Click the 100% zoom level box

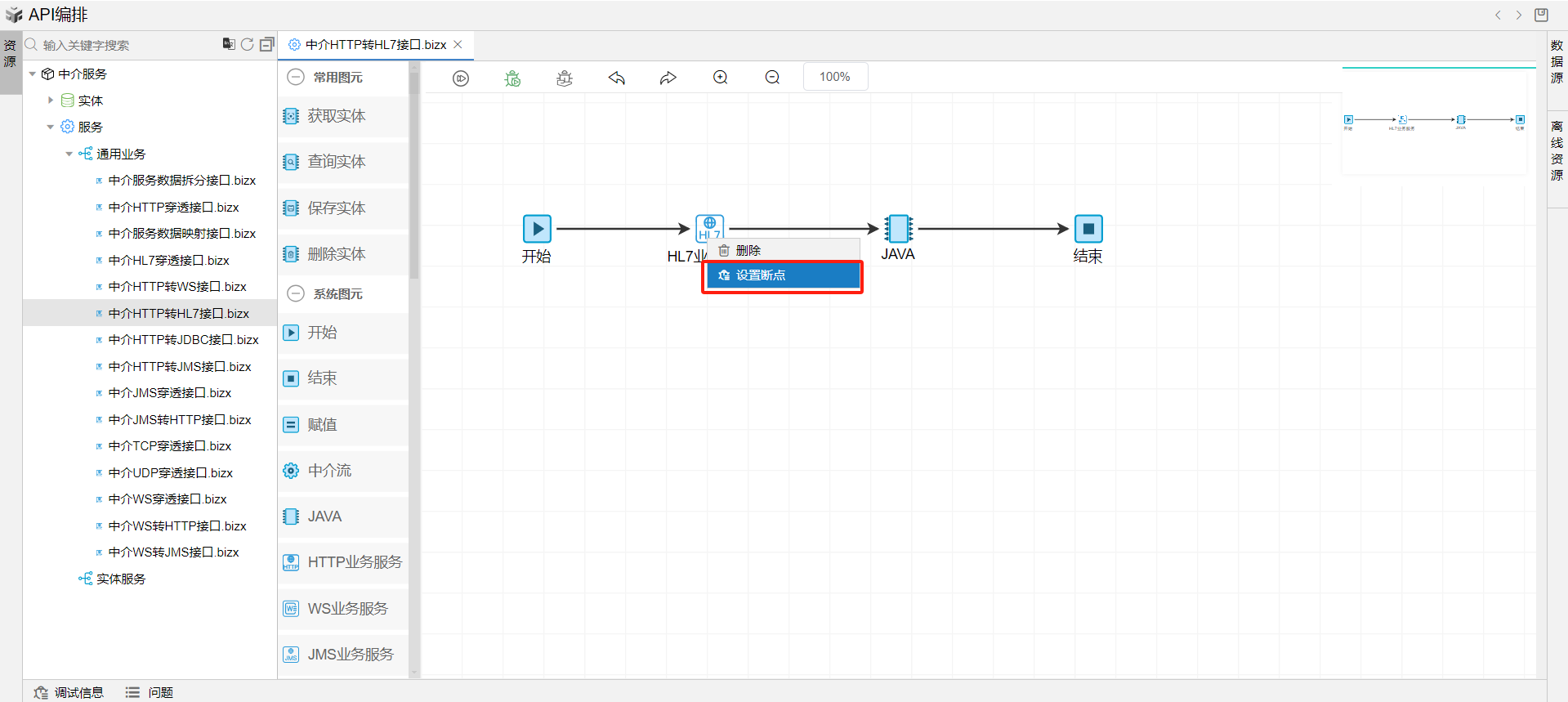pyautogui.click(x=834, y=77)
